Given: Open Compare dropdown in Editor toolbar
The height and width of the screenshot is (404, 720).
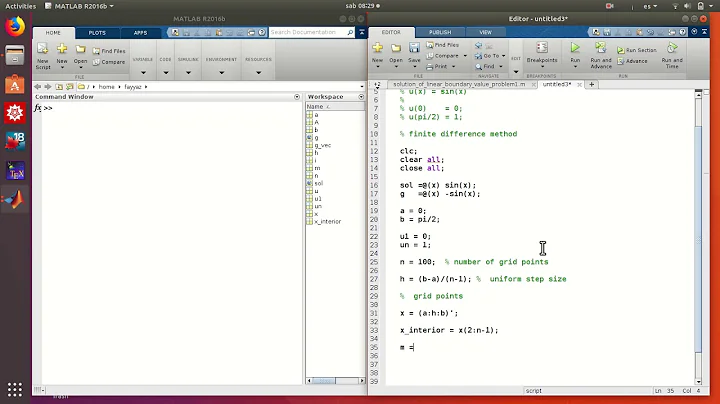Looking at the screenshot, I should (x=465, y=56).
